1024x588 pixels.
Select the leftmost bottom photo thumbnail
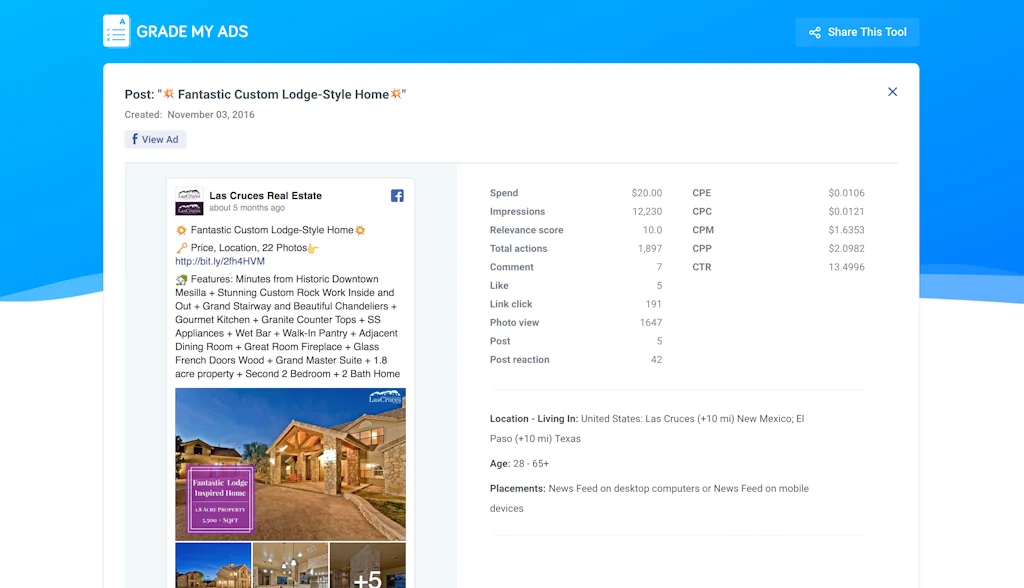[x=212, y=567]
